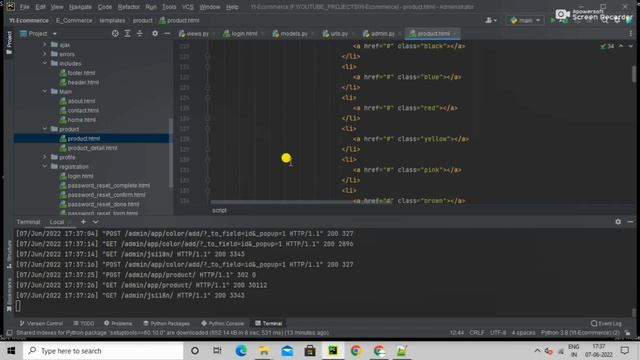The image size is (640, 360).
Task: Select the Local terminal tab
Action: pos(57,222)
